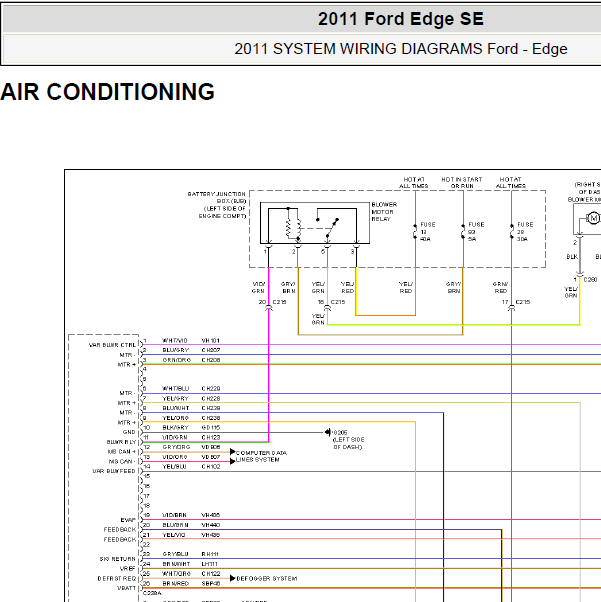Select the "GRN/RED" wire color label

click(x=500, y=288)
